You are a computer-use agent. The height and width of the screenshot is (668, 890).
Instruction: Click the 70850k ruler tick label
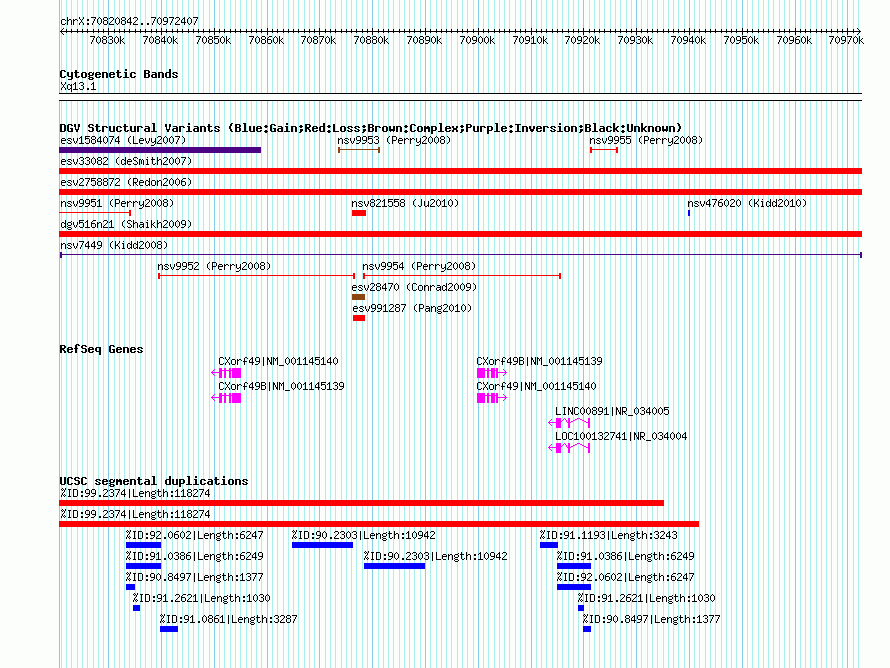pos(213,40)
